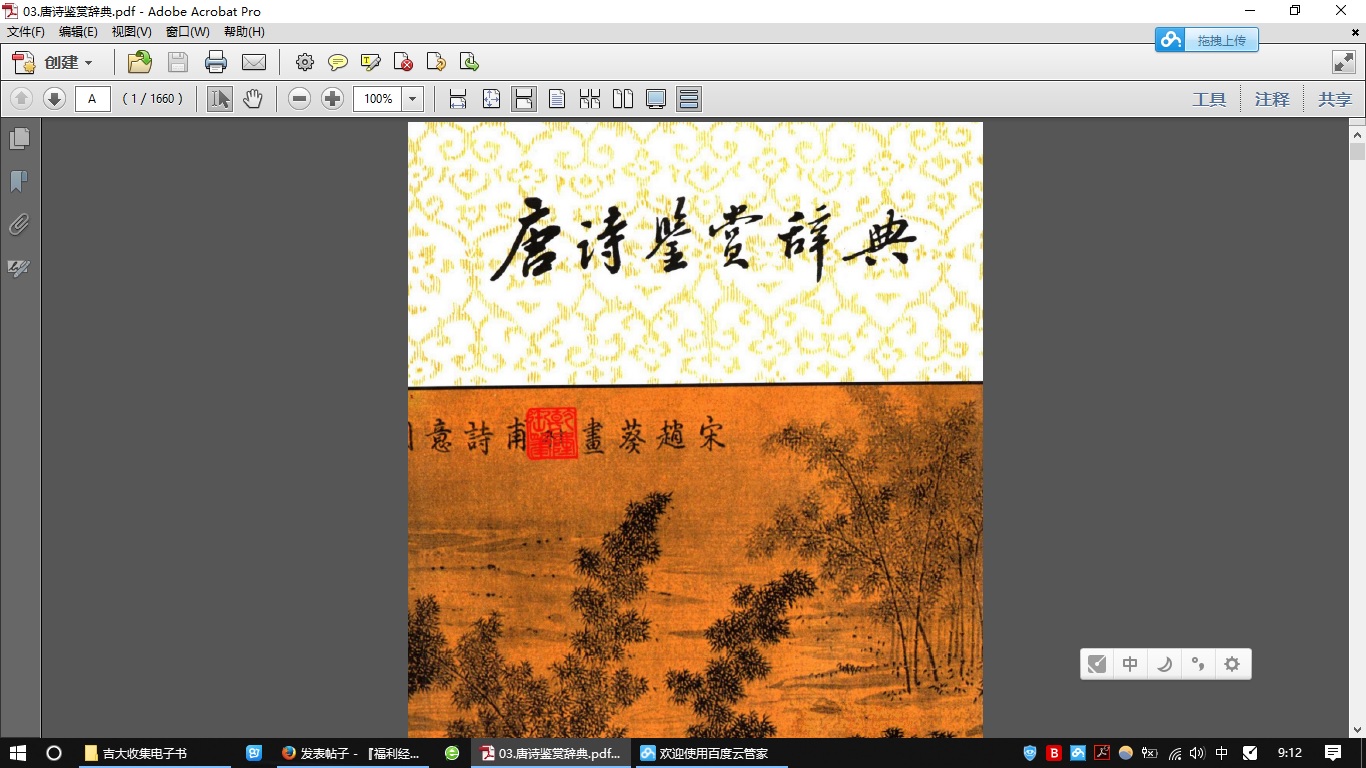Click the Cortana circle on taskbar
The width and height of the screenshot is (1366, 768).
click(x=54, y=753)
